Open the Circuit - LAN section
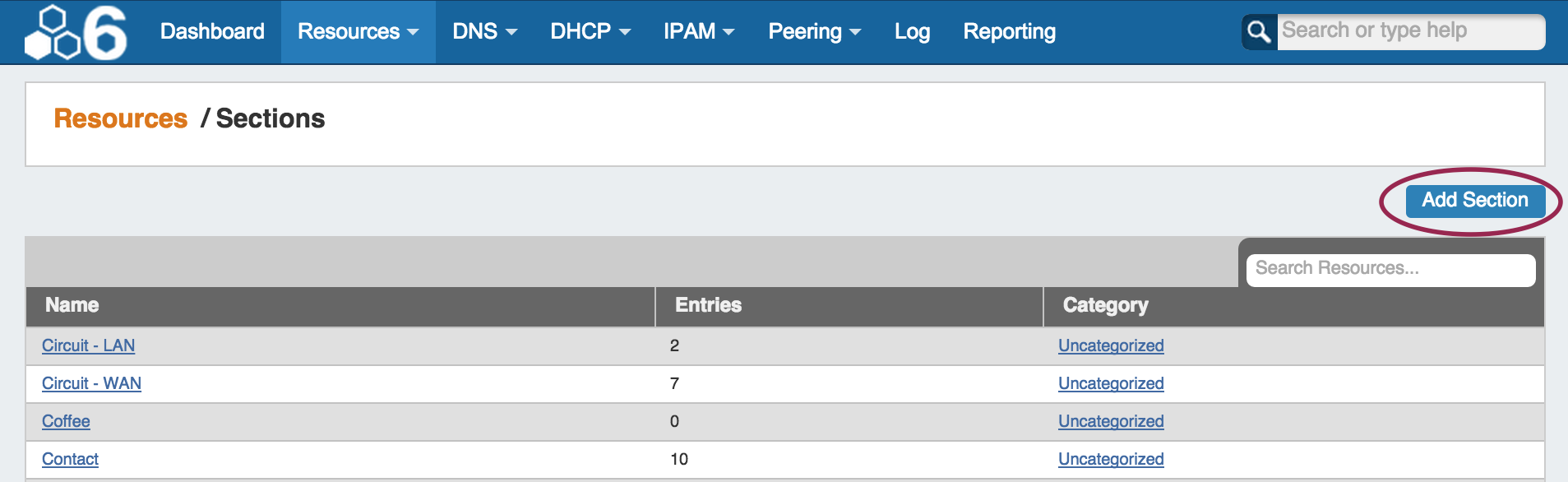Screen dimensions: 1568x482 [89, 346]
